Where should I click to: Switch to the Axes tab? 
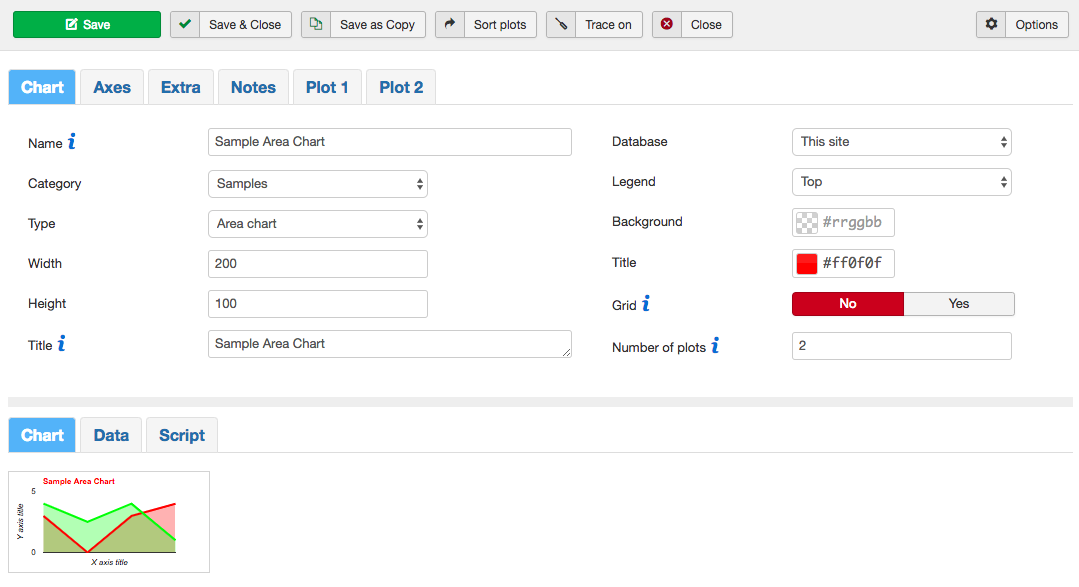point(112,88)
